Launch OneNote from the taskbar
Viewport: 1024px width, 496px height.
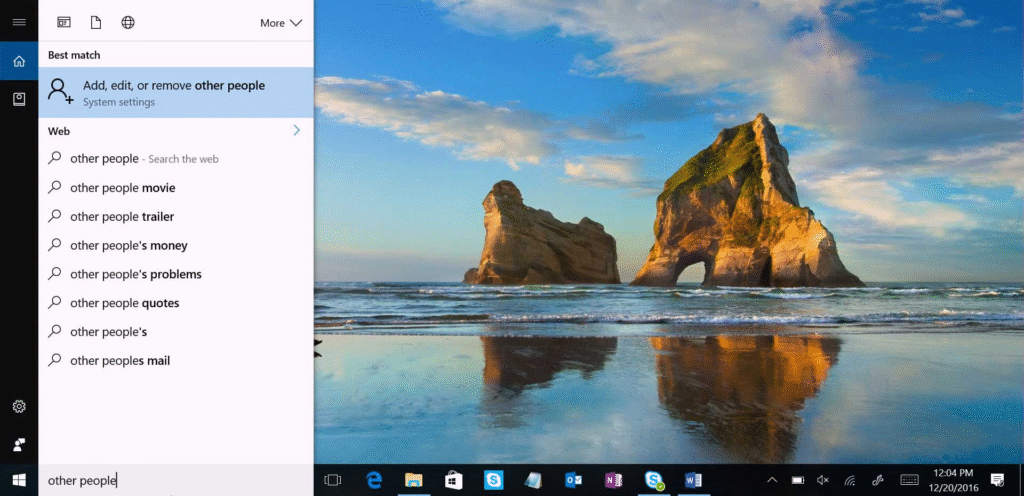(613, 480)
